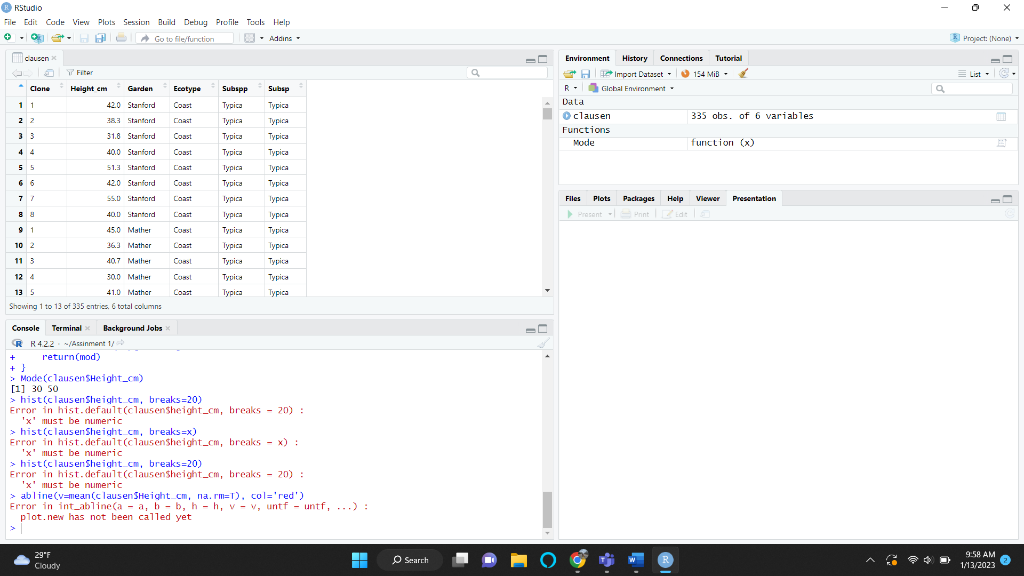Save workspace in Environment pane
This screenshot has width=1024, height=576.
(586, 74)
